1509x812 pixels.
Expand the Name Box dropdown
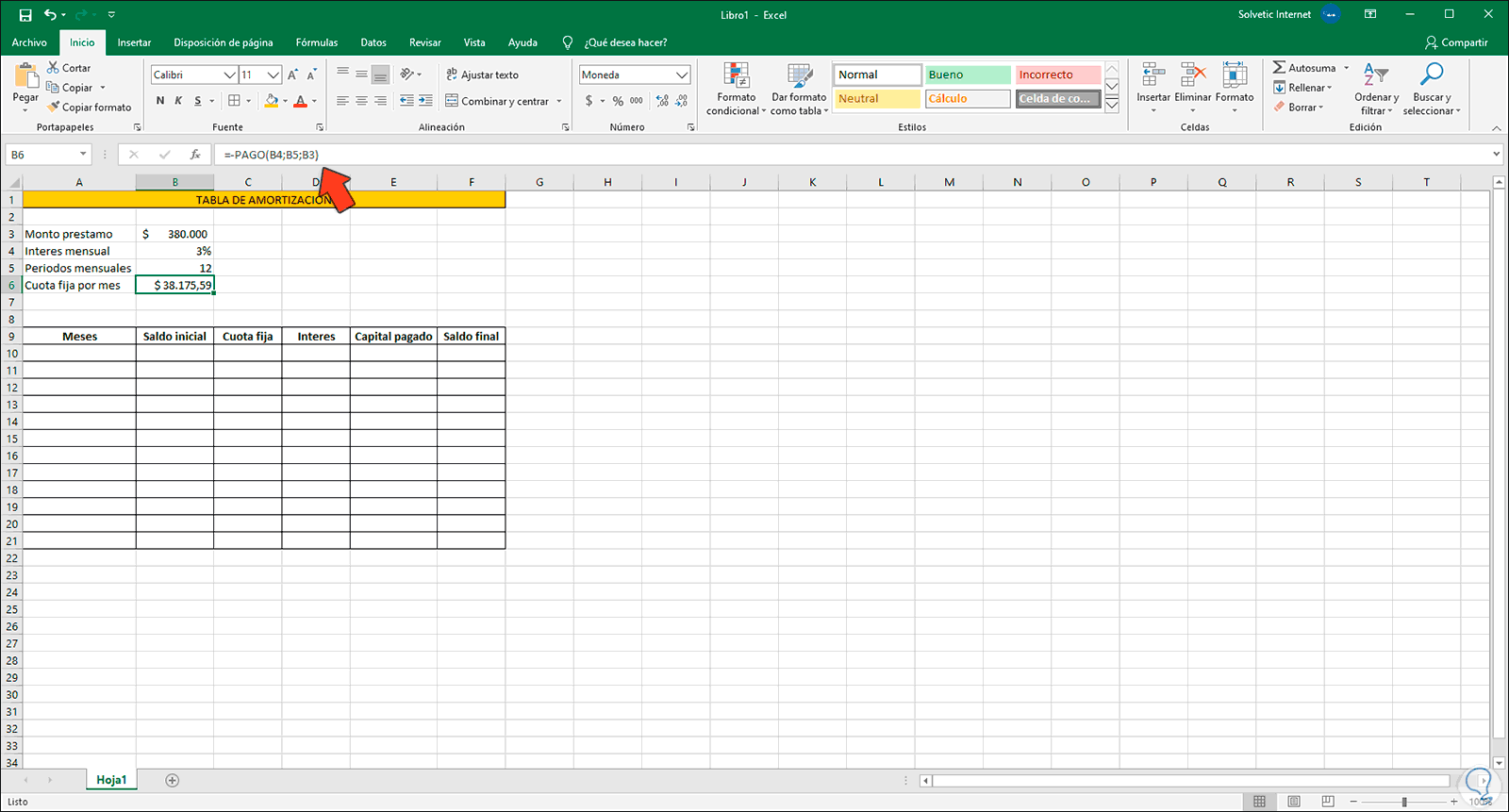coord(83,155)
